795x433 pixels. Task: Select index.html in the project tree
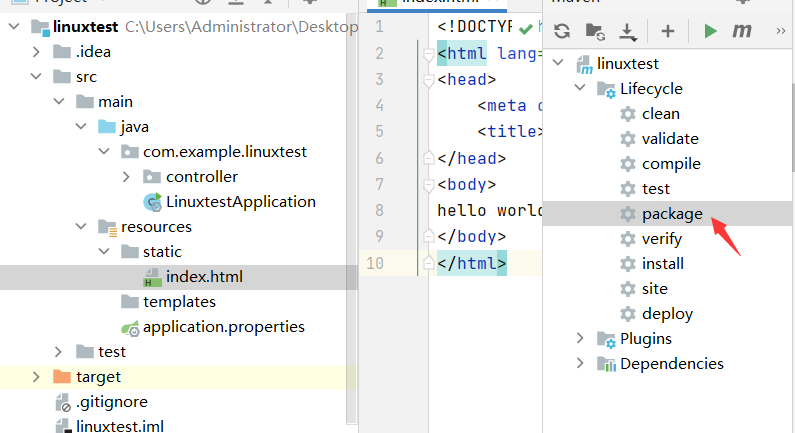[203, 277]
